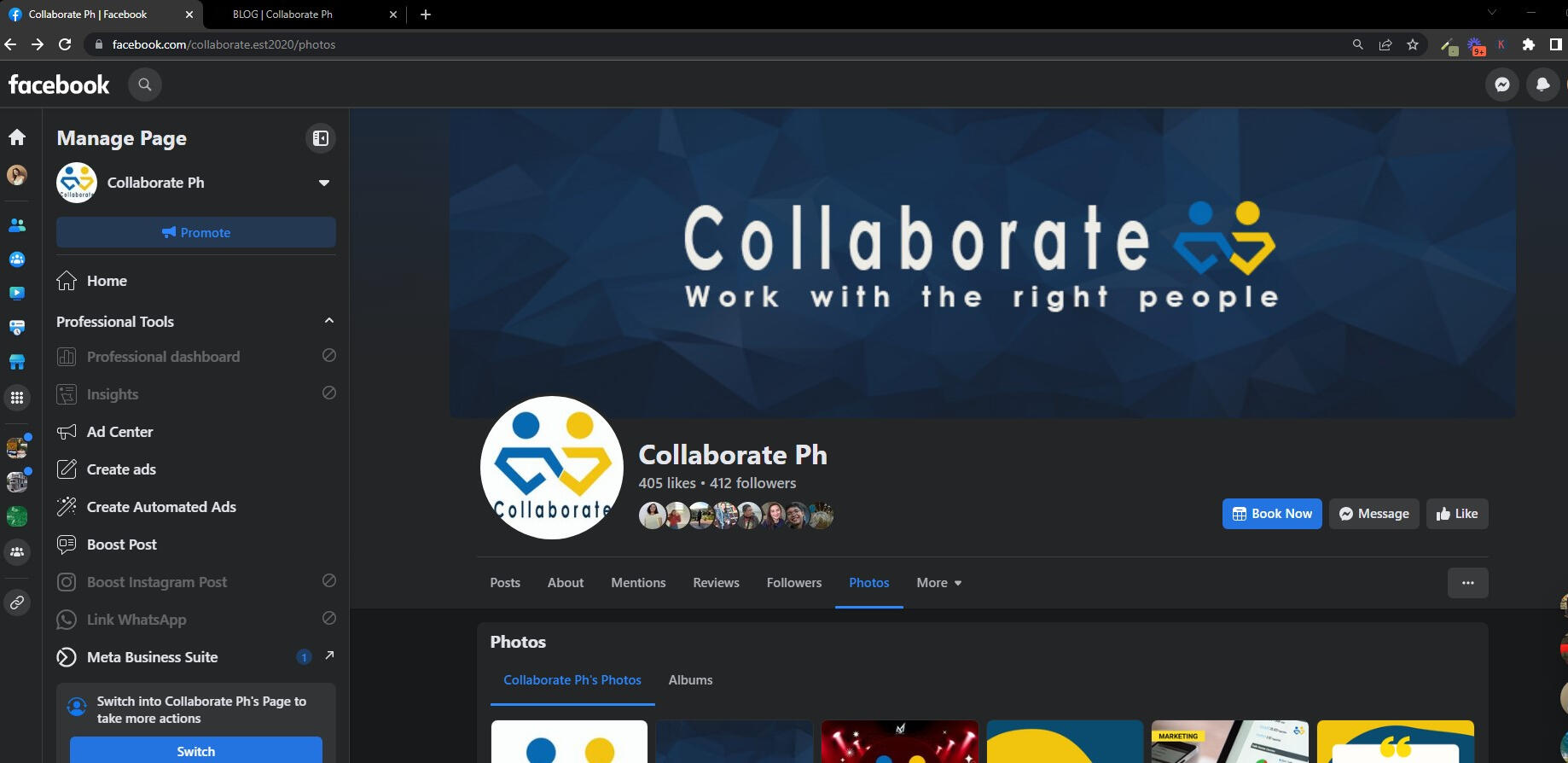Image resolution: width=1568 pixels, height=763 pixels.
Task: Bookmark this page with star icon
Action: click(x=1413, y=44)
